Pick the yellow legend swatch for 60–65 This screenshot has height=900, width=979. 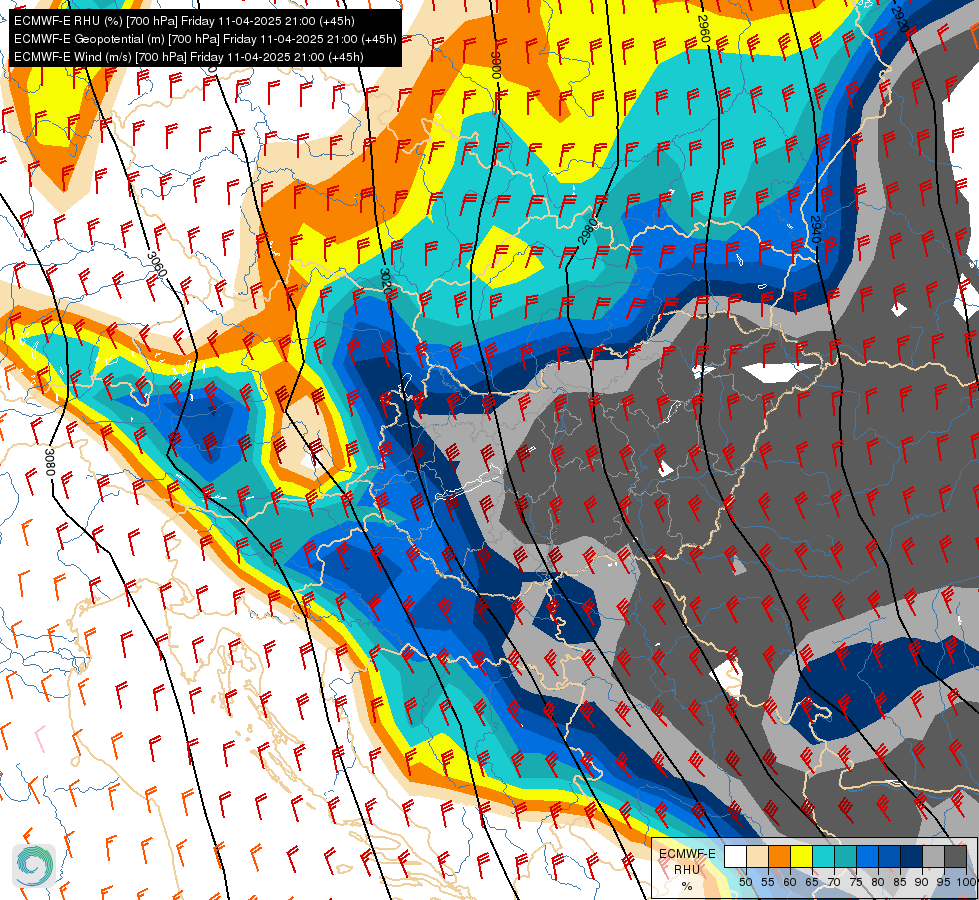pos(801,856)
